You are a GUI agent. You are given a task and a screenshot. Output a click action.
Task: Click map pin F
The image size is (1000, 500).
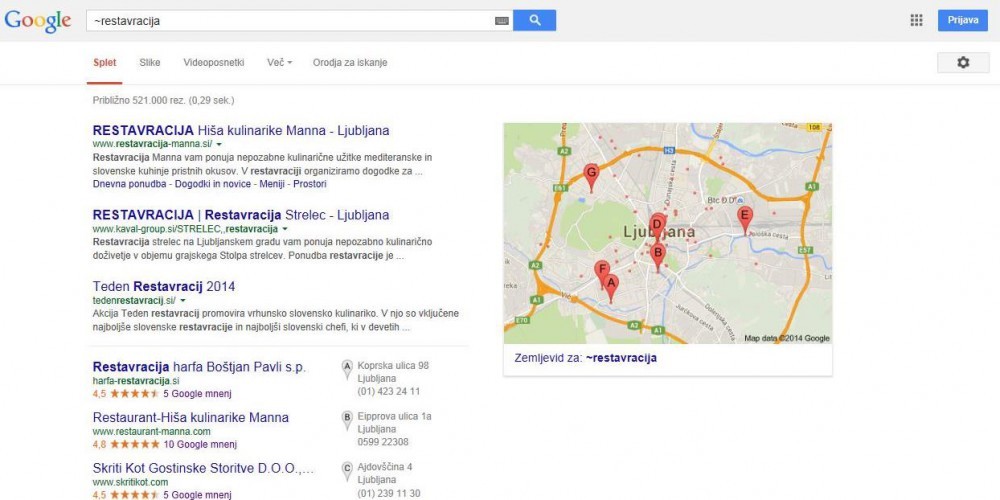point(601,273)
